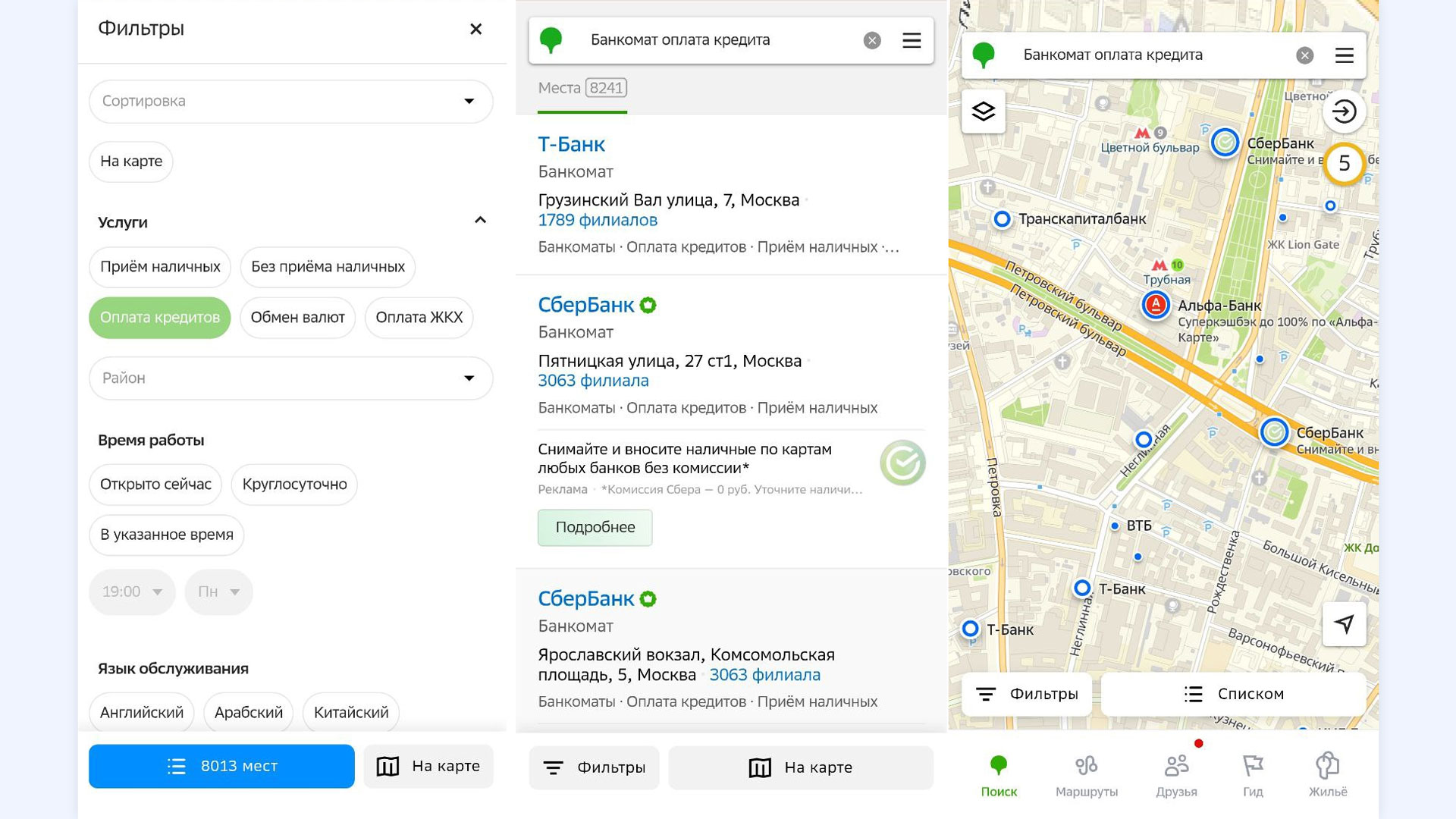Select the В указанное время chip

pyautogui.click(x=167, y=535)
